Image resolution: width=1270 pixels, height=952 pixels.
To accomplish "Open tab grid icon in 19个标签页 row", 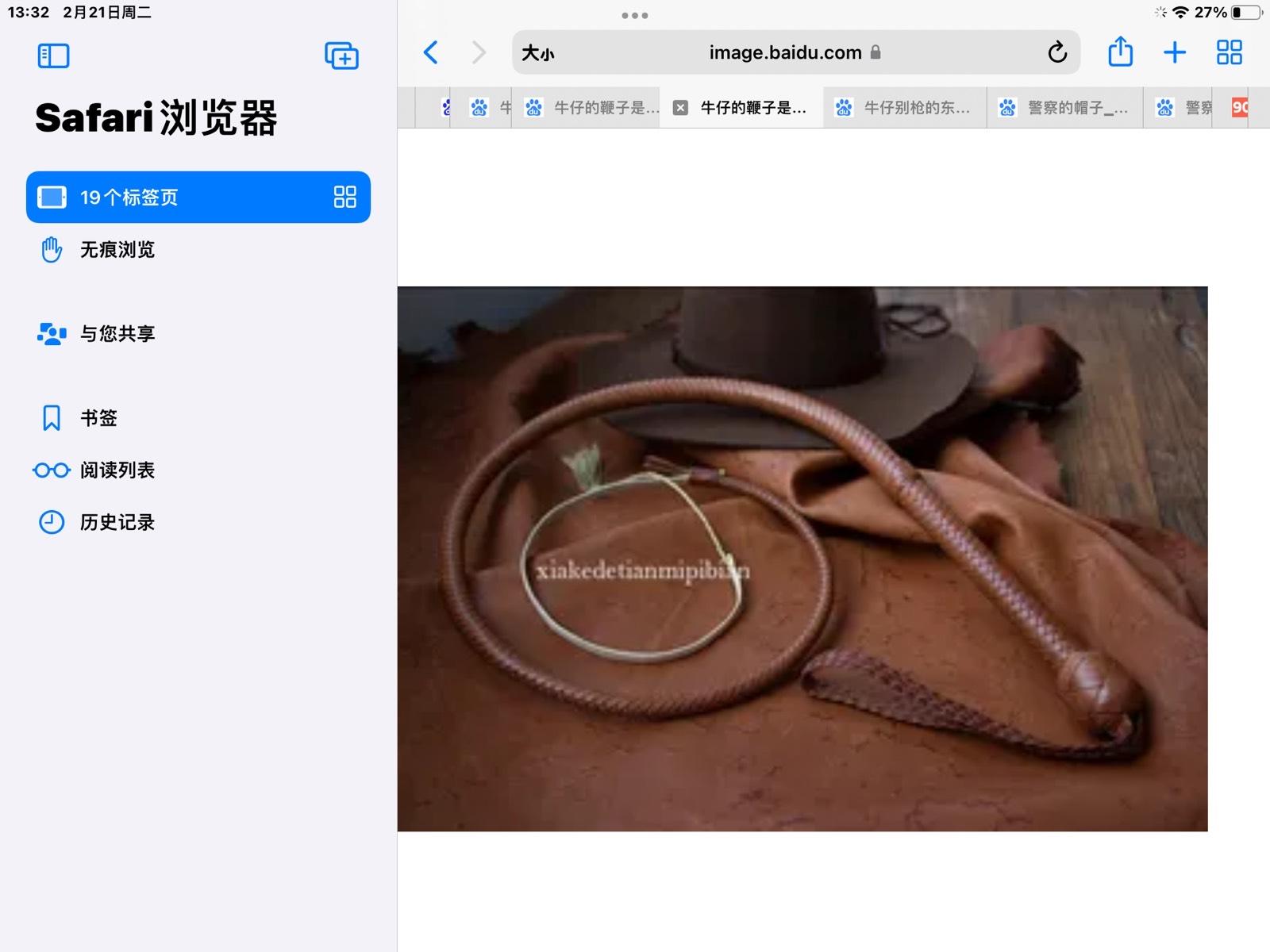I will pos(344,197).
